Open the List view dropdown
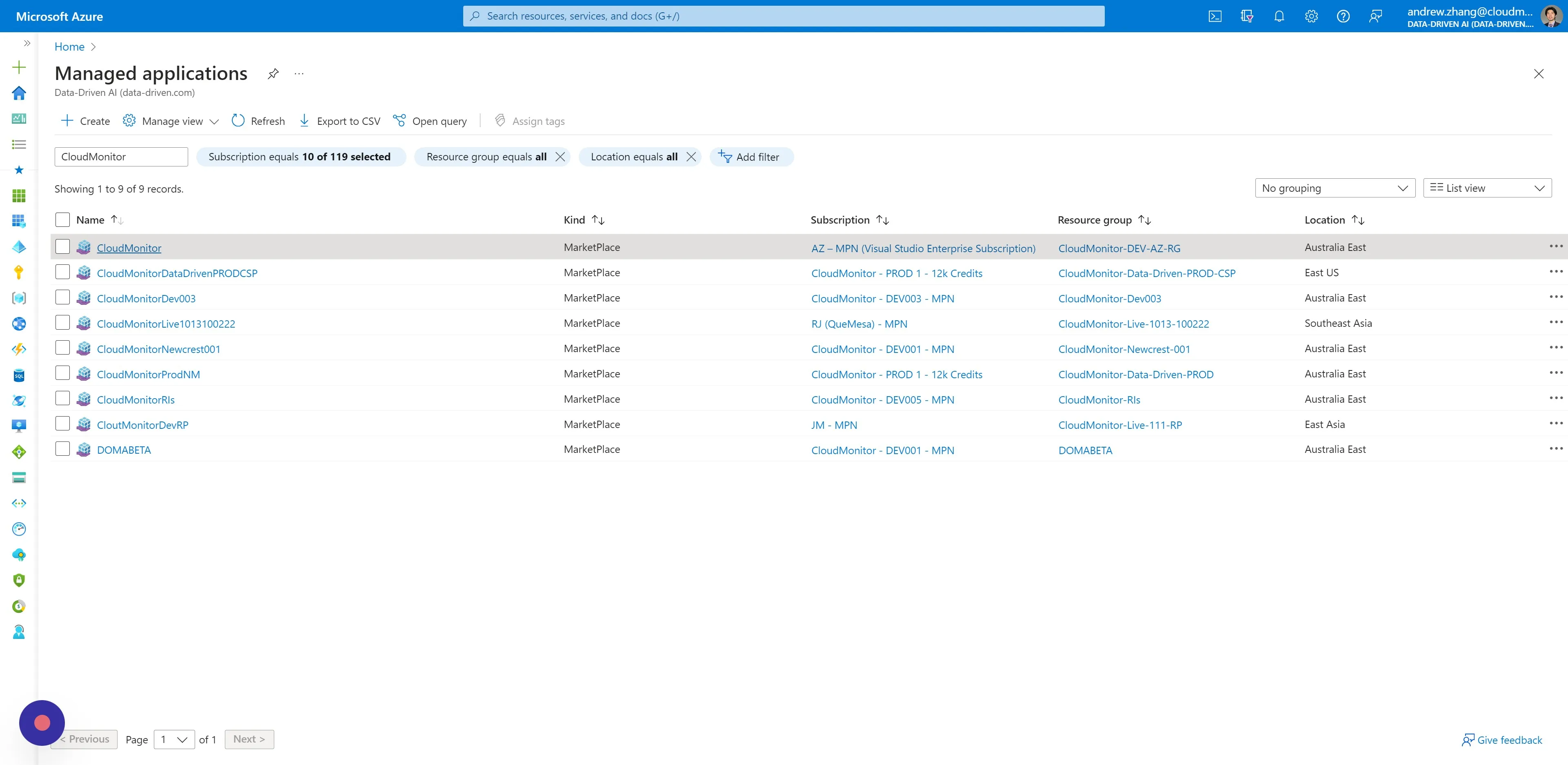Image resolution: width=1568 pixels, height=765 pixels. pyautogui.click(x=1487, y=188)
